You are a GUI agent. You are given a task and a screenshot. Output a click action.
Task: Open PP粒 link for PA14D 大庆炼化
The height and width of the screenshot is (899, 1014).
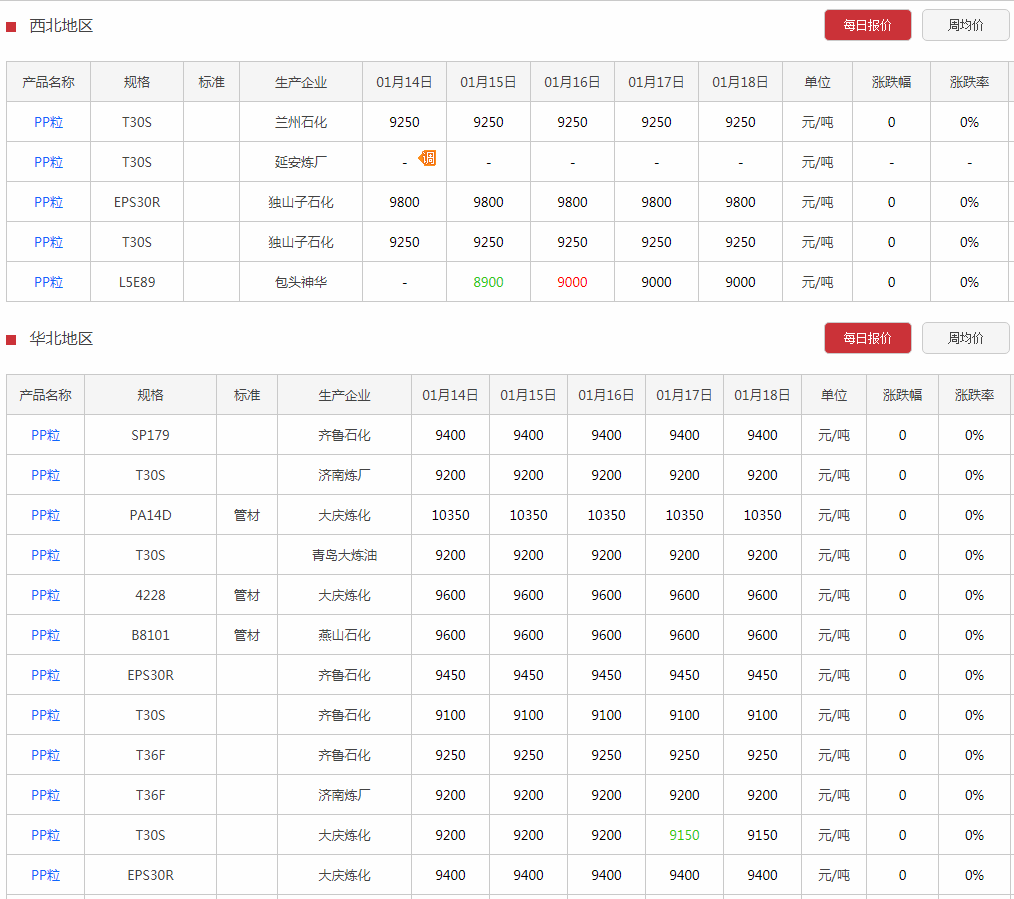point(45,515)
